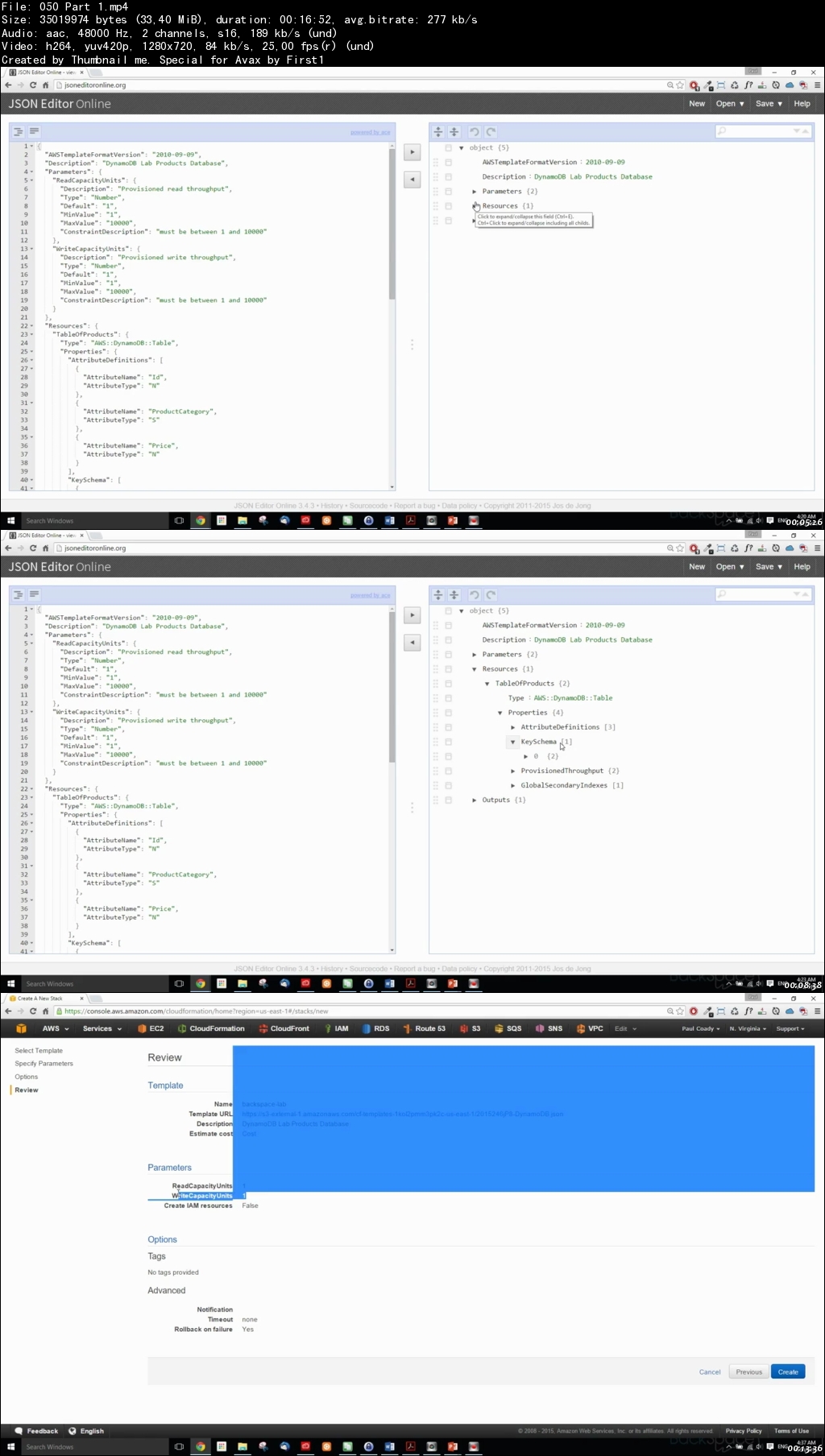Open the Outputs row's action menu square in the 00:08:38 frame

click(449, 800)
